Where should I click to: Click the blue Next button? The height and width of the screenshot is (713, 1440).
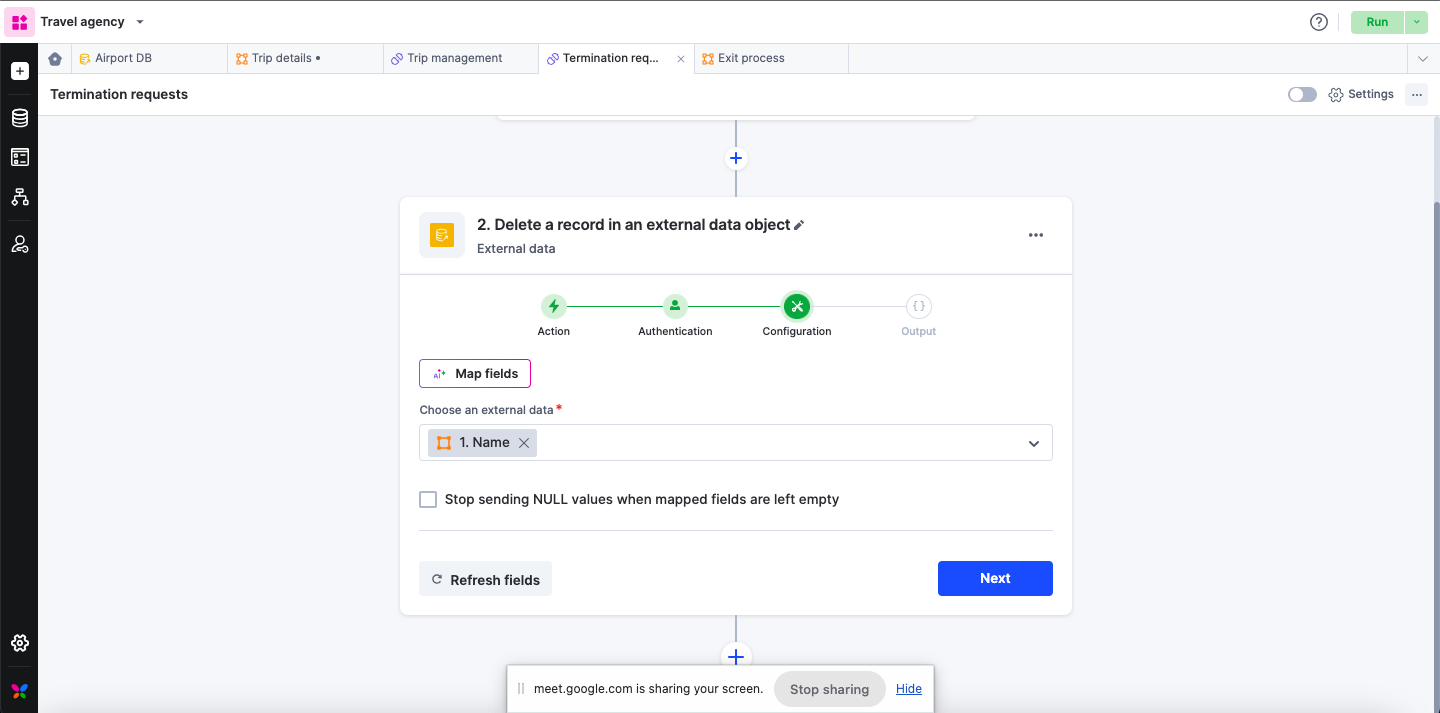(x=995, y=578)
